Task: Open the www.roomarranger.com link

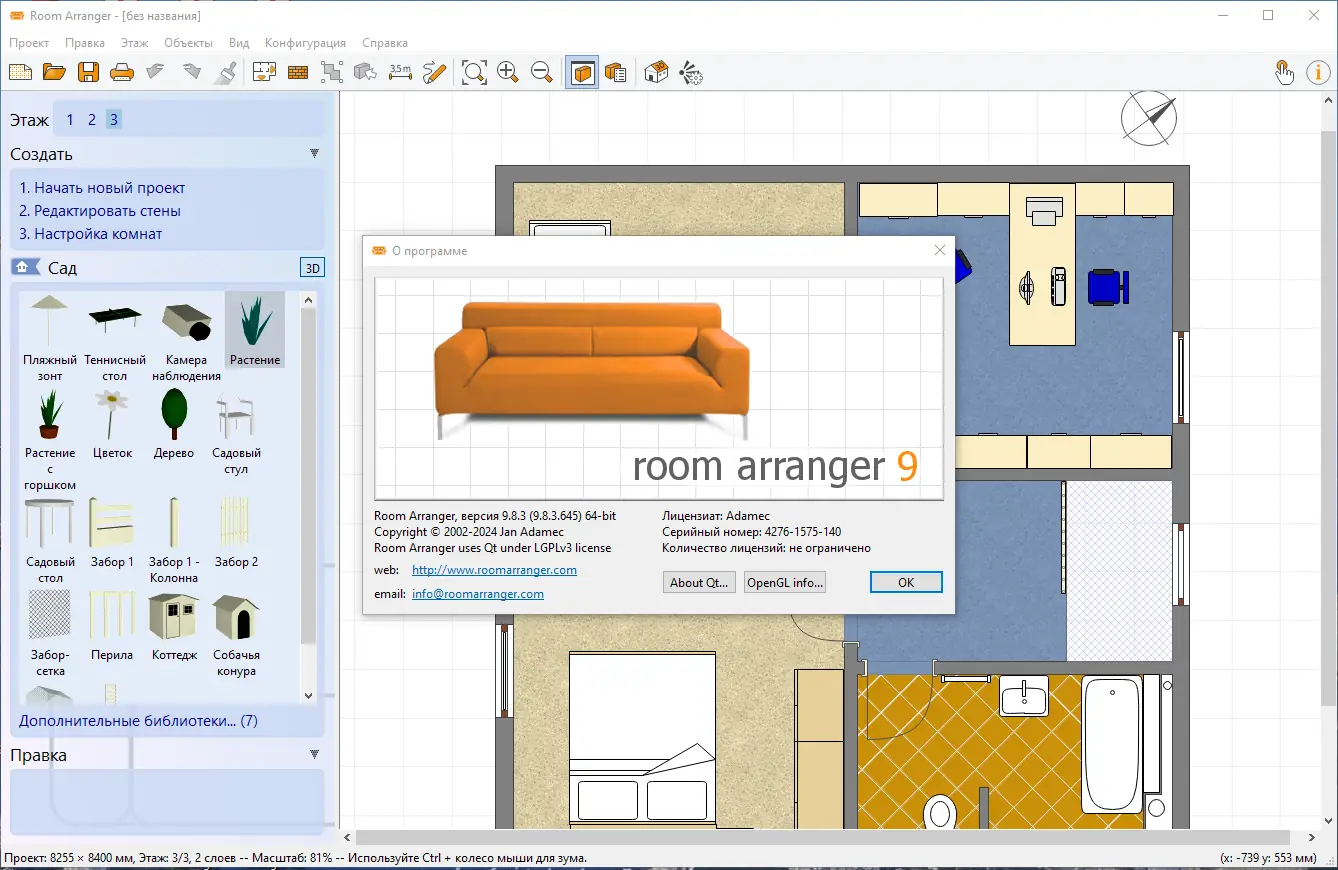Action: click(494, 570)
